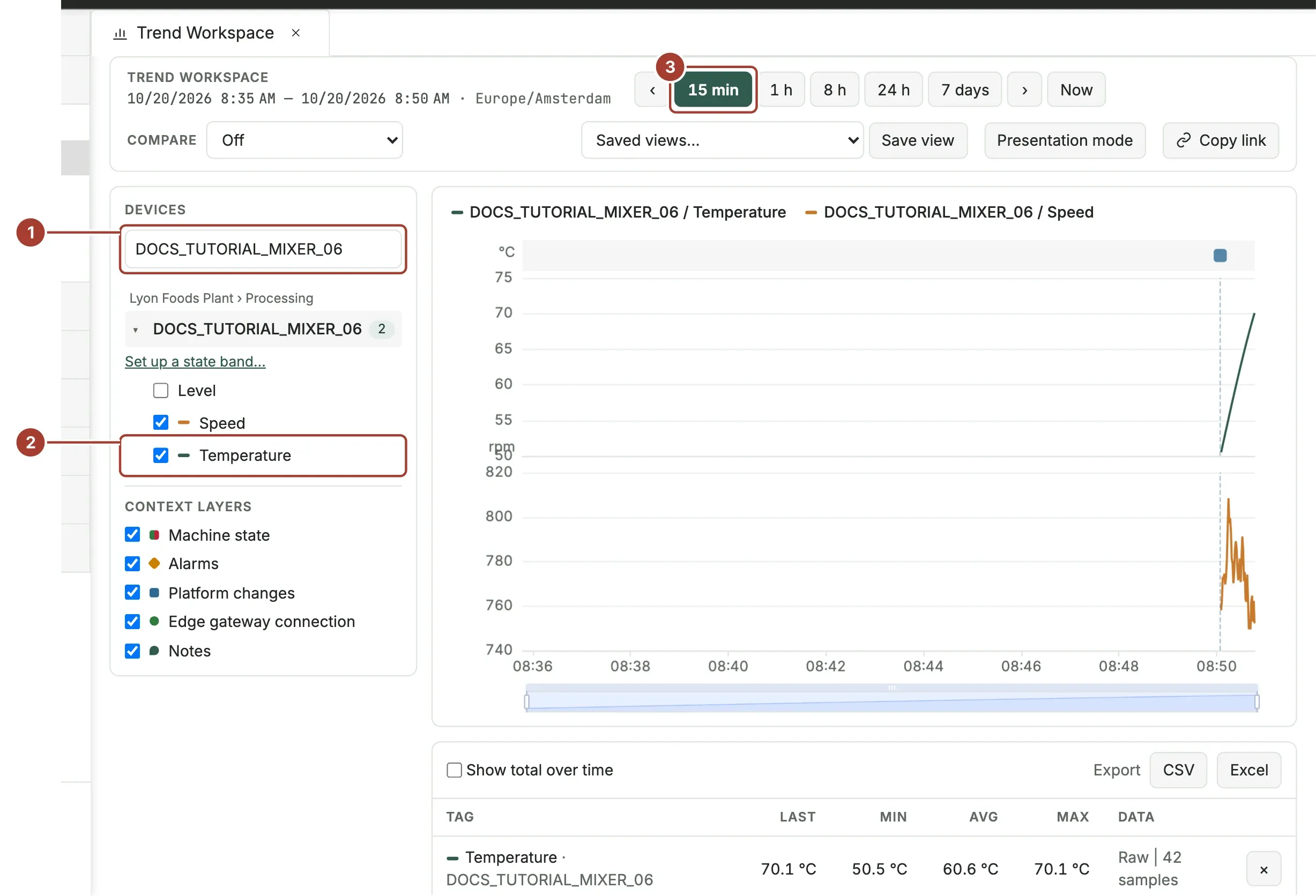Remove the Temperature row from table
This screenshot has width=1316, height=896.
tap(1263, 869)
